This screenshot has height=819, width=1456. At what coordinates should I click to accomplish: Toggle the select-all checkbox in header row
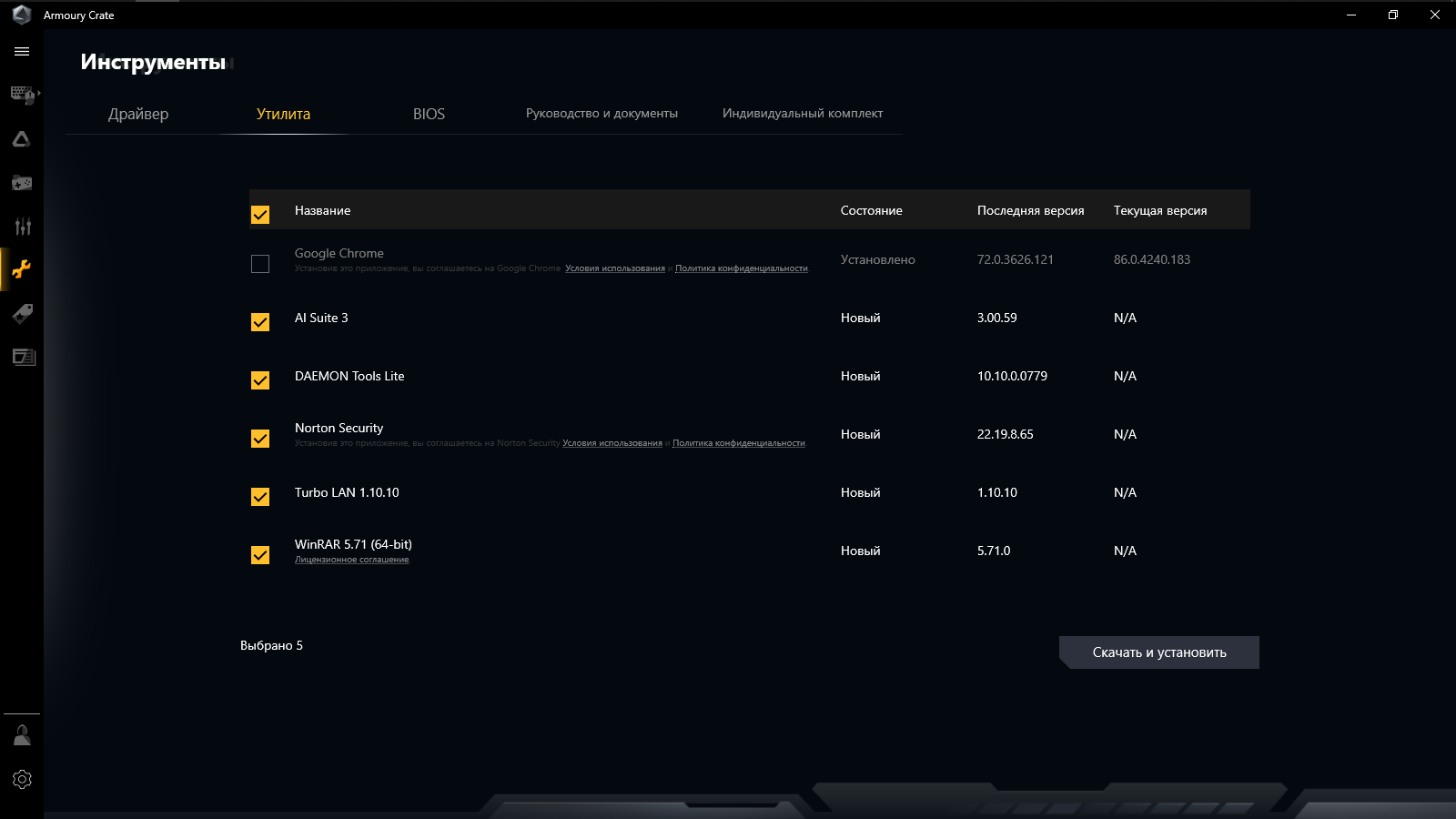coord(260,215)
